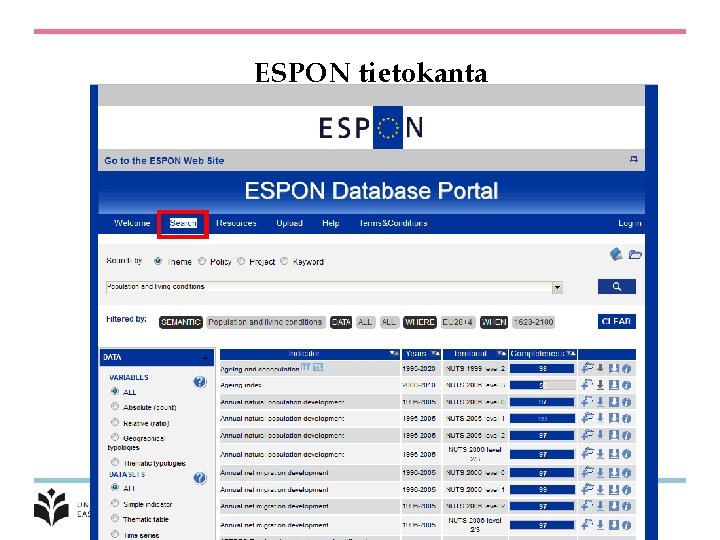Viewport: 720px width, 540px height.
Task: Sort by the Years column arrows
Action: pos(435,353)
